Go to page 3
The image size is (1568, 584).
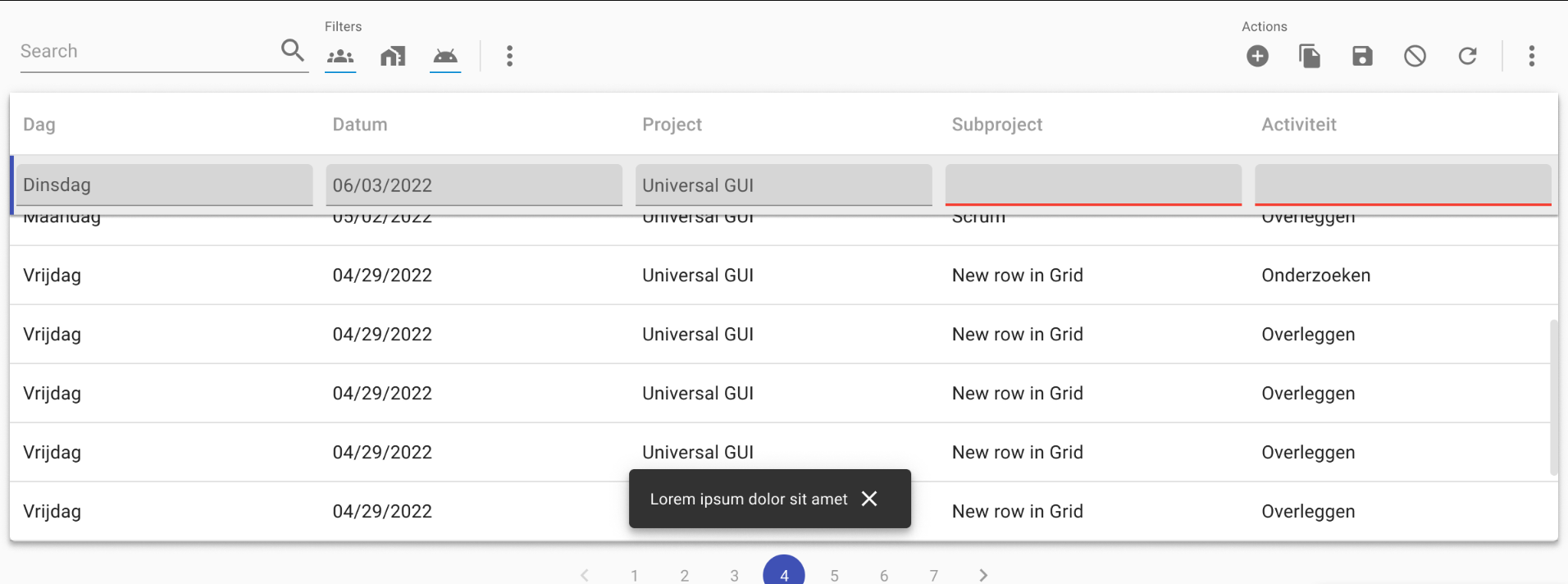click(734, 575)
